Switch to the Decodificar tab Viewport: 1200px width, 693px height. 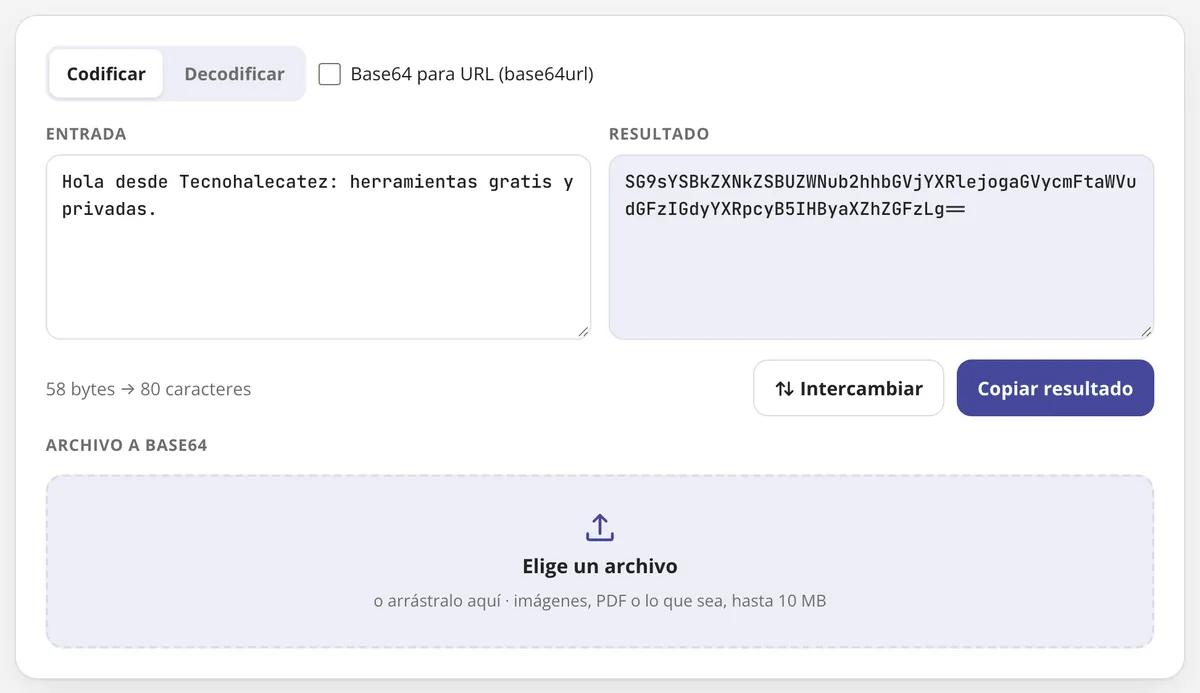(234, 74)
